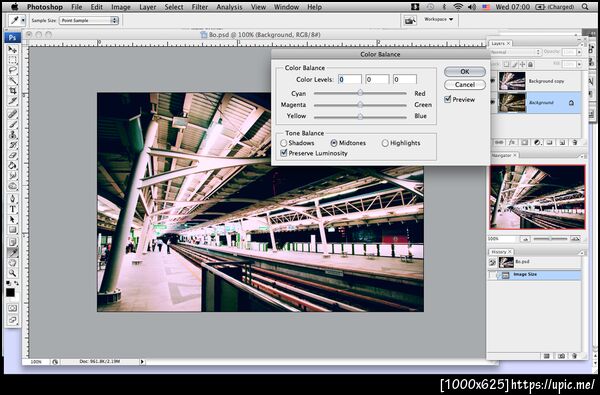
Task: Select the Healing Brush tool
Action: click(x=13, y=114)
